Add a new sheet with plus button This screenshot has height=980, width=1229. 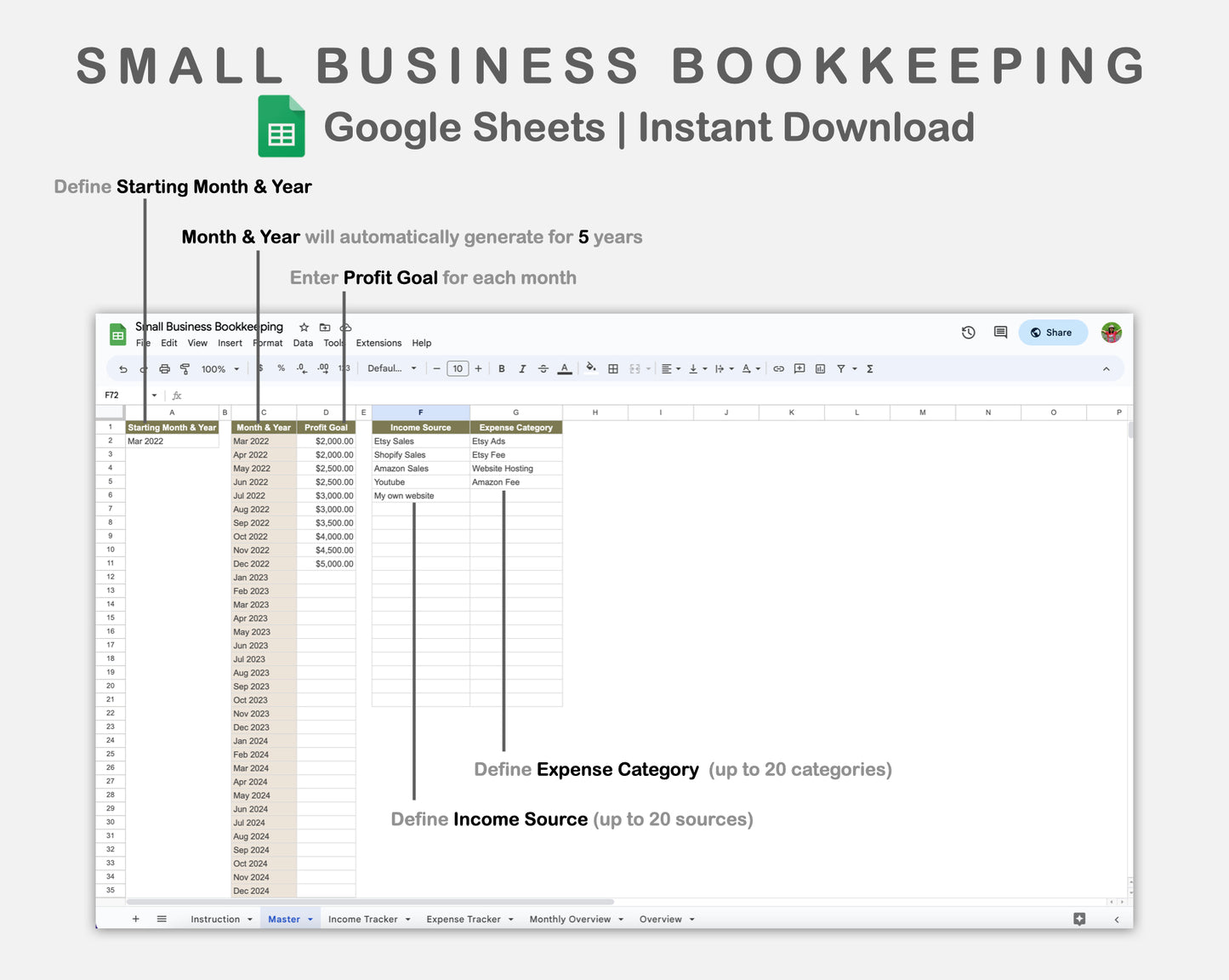pos(135,920)
